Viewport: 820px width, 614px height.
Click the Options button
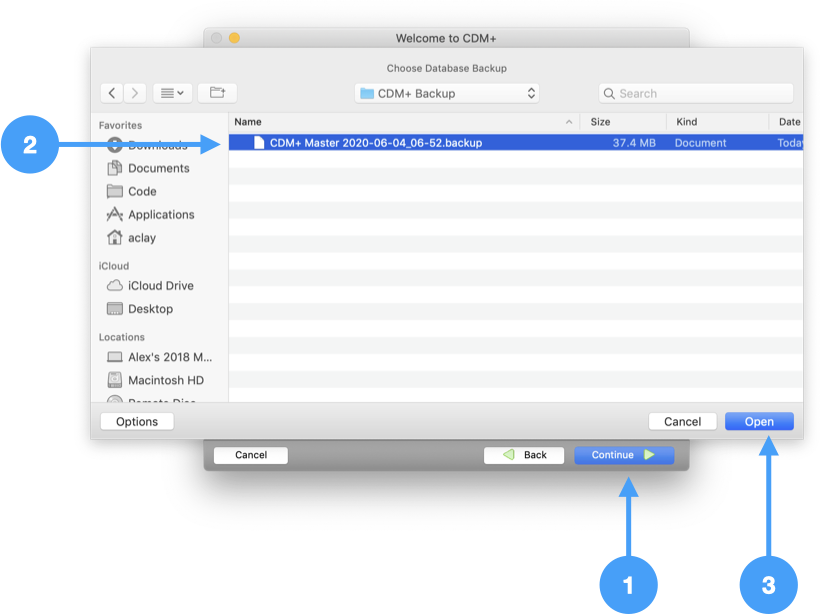coord(137,422)
